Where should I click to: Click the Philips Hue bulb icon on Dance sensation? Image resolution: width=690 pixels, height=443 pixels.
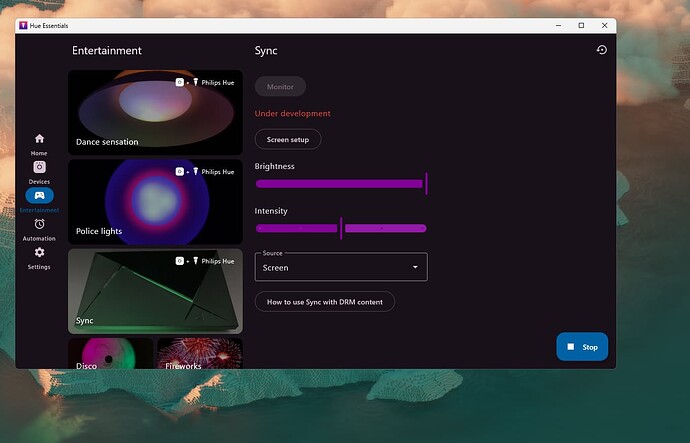click(x=195, y=82)
